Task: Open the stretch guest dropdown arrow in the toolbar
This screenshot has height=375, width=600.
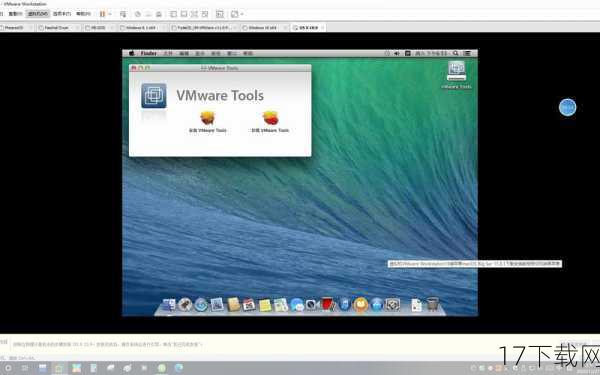Action: pyautogui.click(x=242, y=14)
